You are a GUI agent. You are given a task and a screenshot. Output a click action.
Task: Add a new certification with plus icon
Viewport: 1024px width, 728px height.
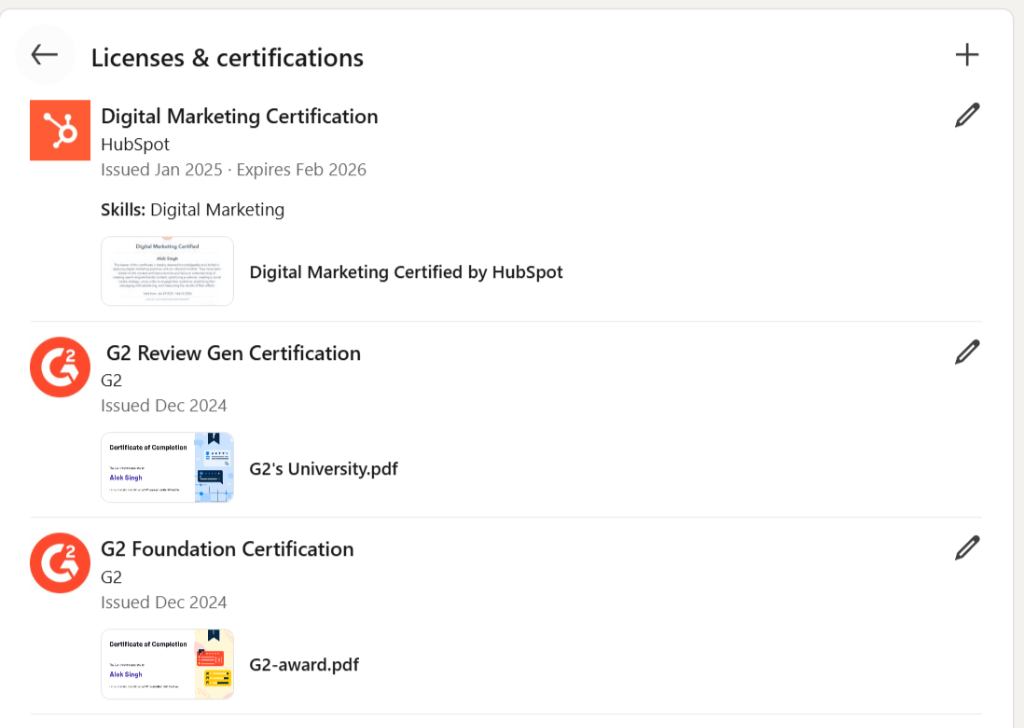pos(966,55)
